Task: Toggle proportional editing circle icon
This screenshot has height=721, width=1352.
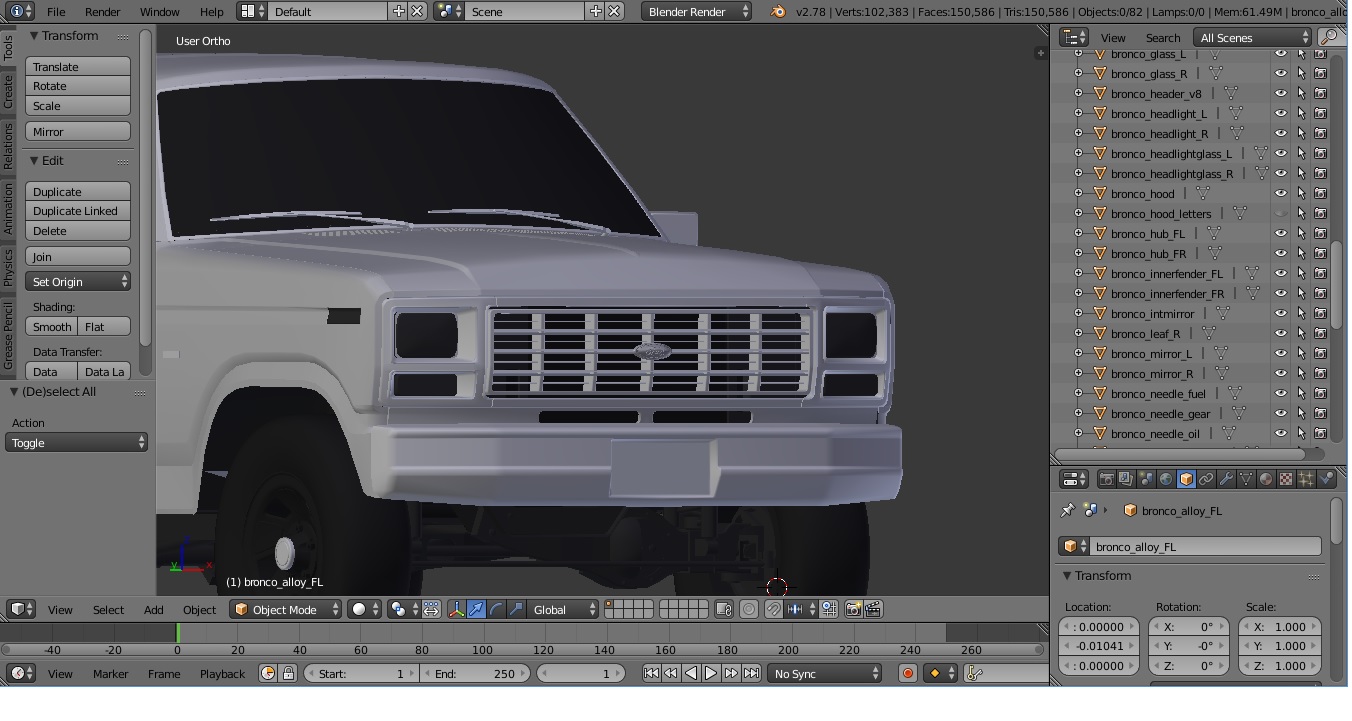Action: (x=749, y=609)
